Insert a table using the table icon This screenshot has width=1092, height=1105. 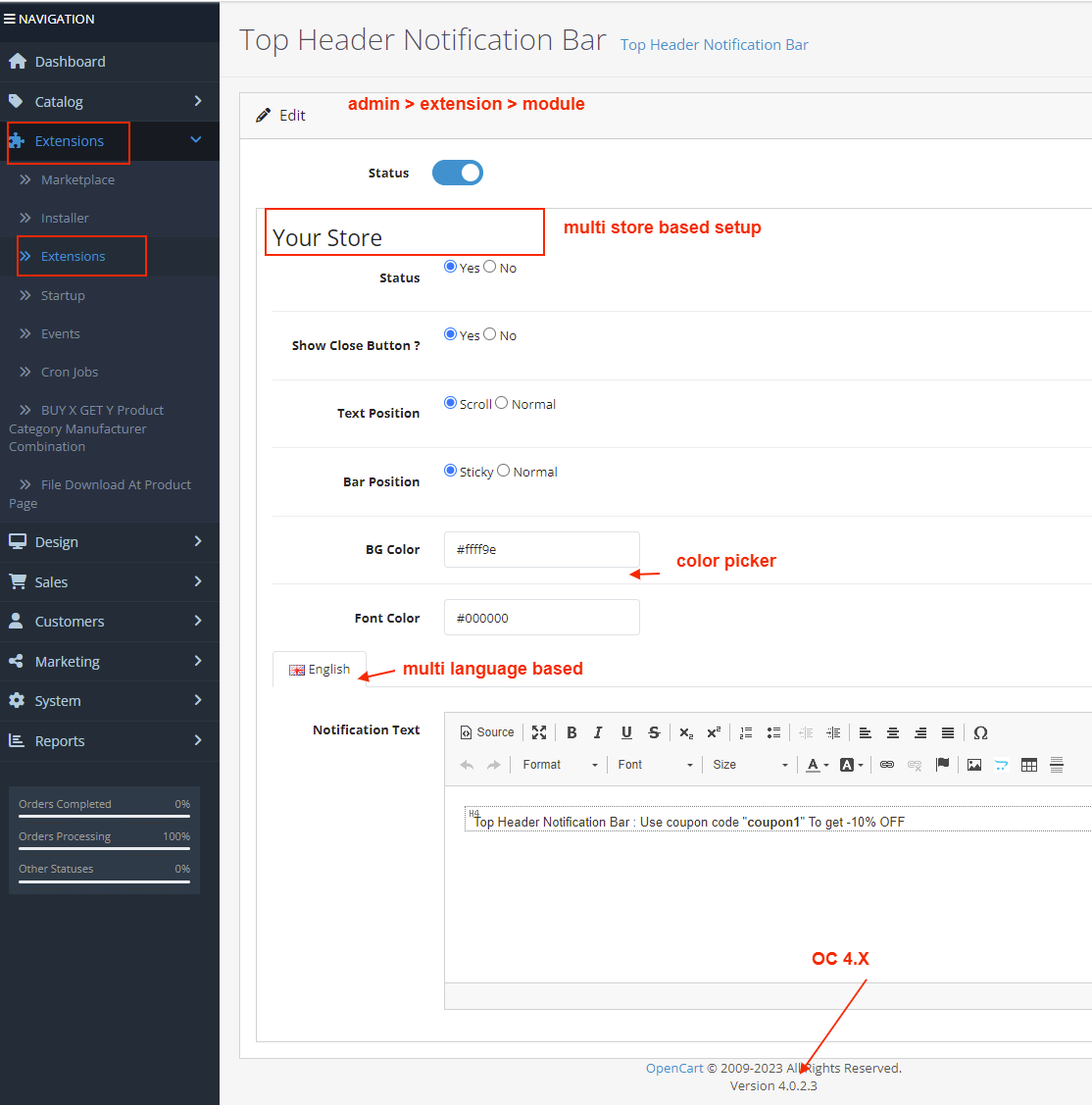coord(1028,765)
